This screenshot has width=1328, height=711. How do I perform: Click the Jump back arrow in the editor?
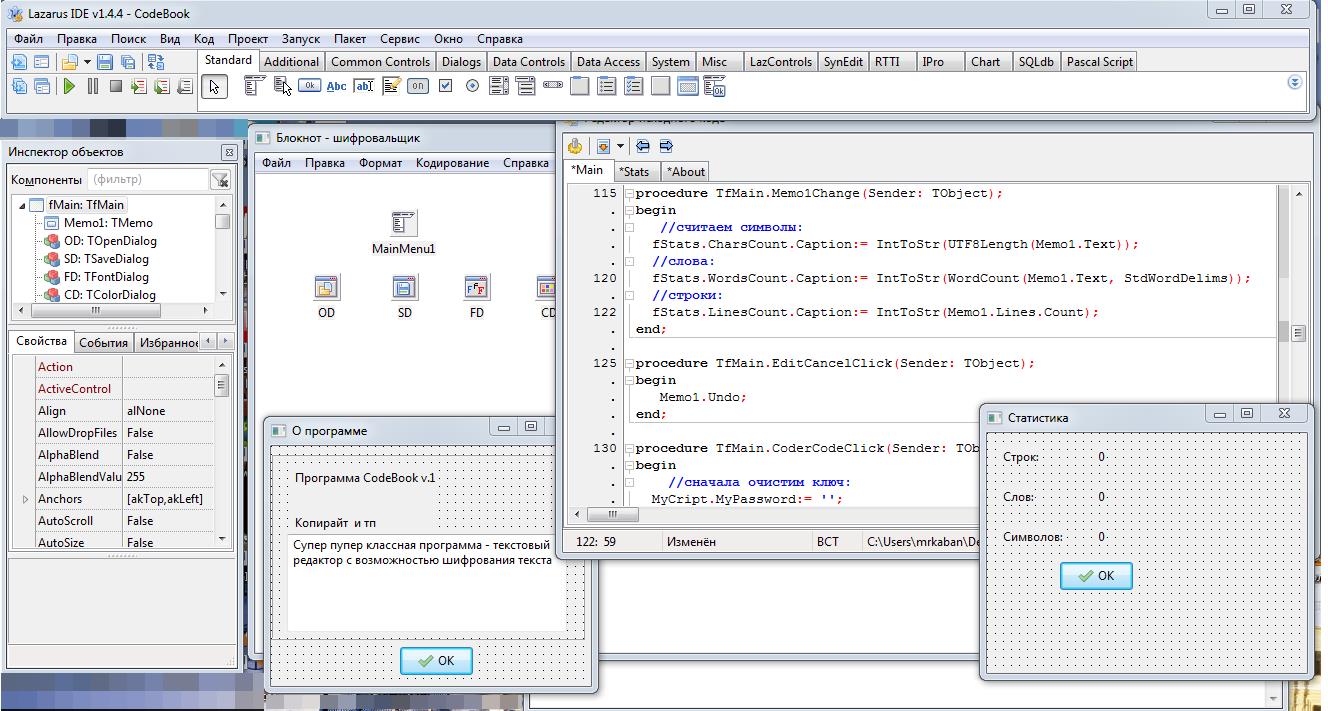[x=643, y=146]
